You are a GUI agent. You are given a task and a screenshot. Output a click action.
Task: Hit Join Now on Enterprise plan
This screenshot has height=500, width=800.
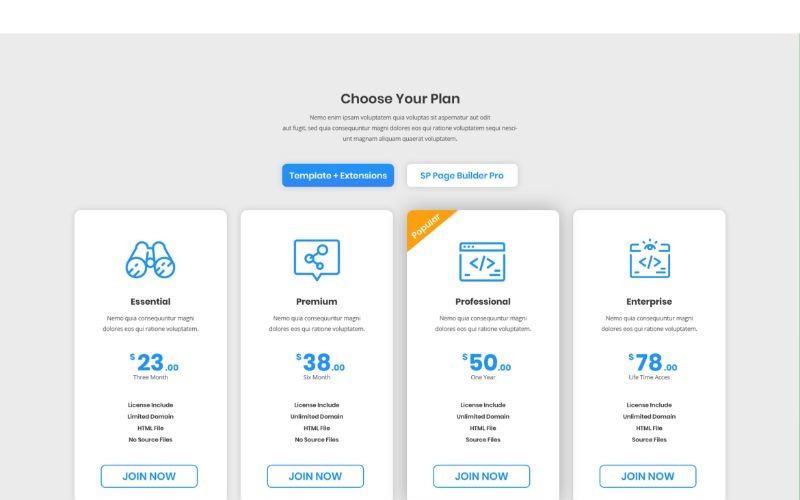648,476
